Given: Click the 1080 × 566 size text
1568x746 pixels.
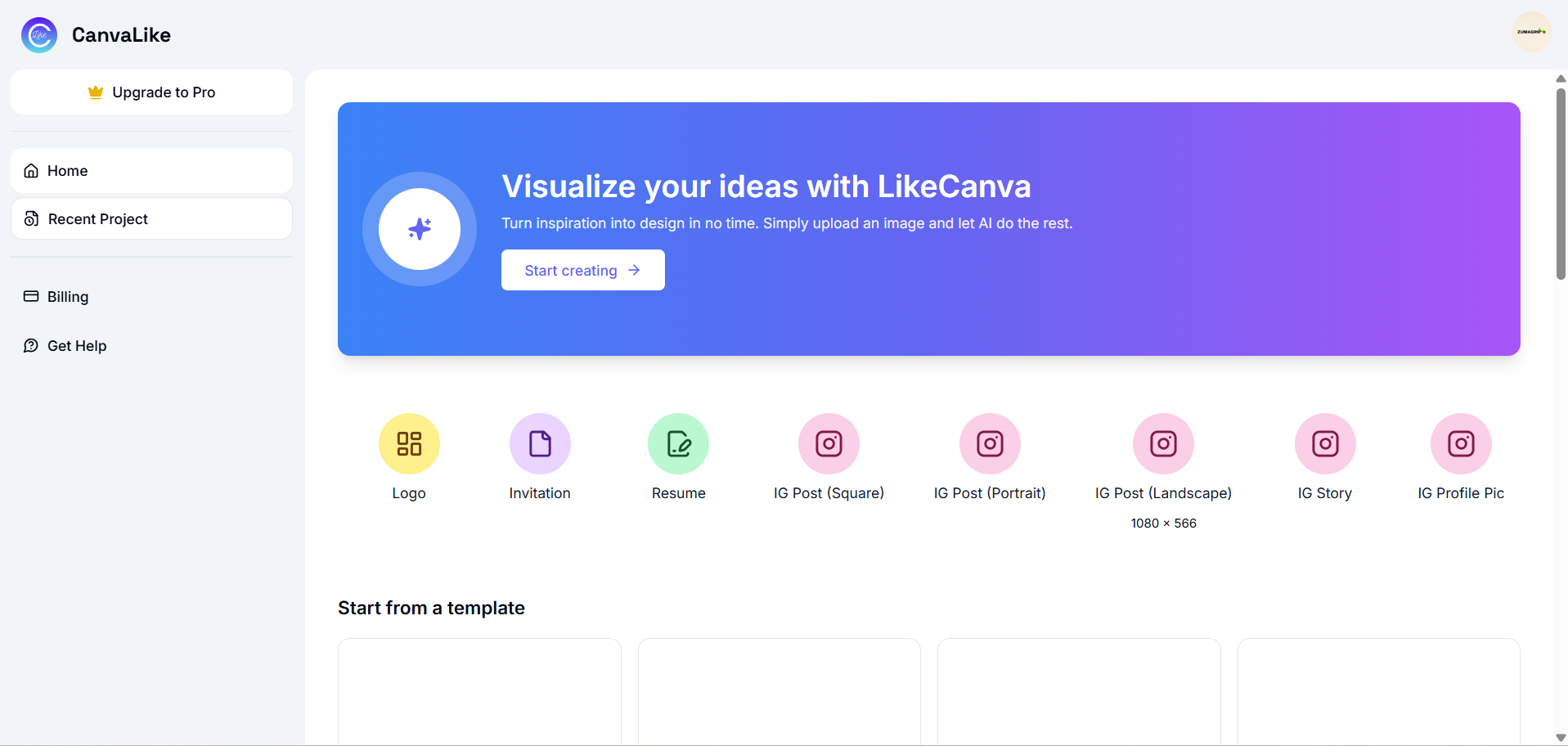Looking at the screenshot, I should point(1163,524).
